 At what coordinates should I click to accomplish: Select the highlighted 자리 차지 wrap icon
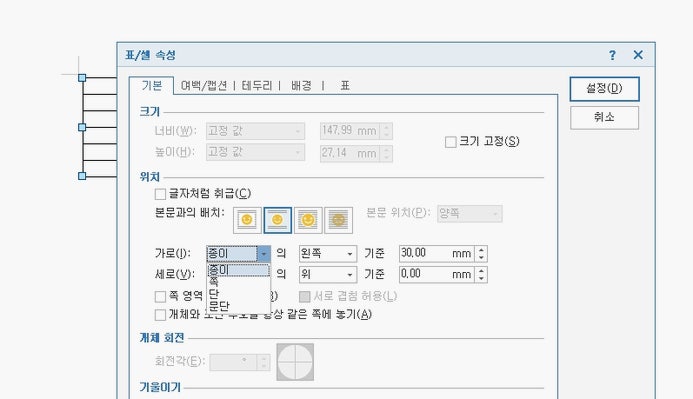pos(278,220)
